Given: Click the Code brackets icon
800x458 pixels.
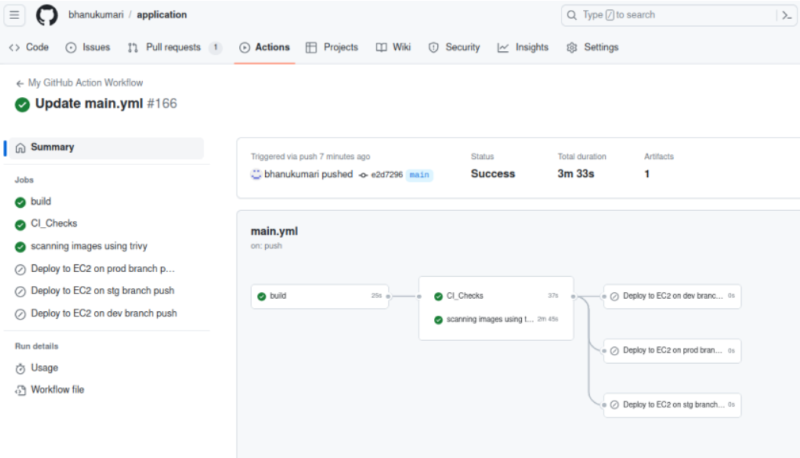Looking at the screenshot, I should 14,47.
